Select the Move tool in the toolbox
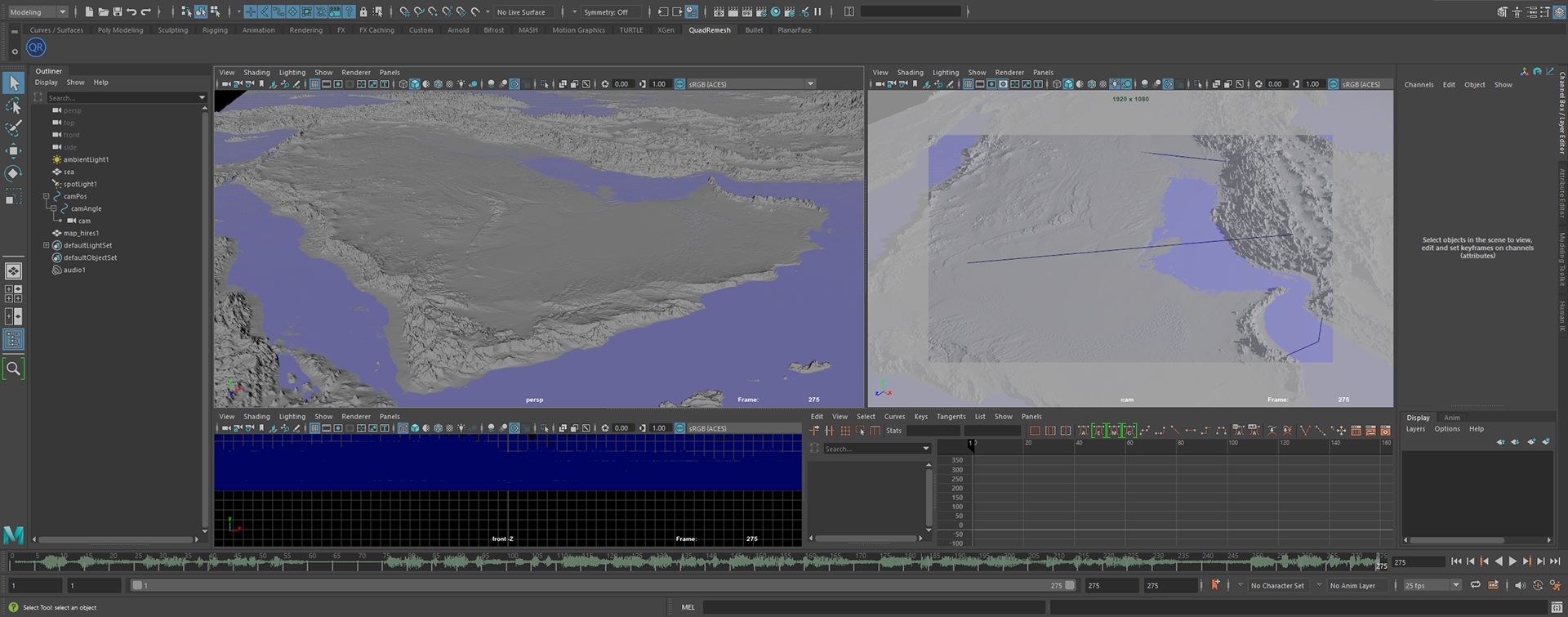This screenshot has height=617, width=1568. 14,151
